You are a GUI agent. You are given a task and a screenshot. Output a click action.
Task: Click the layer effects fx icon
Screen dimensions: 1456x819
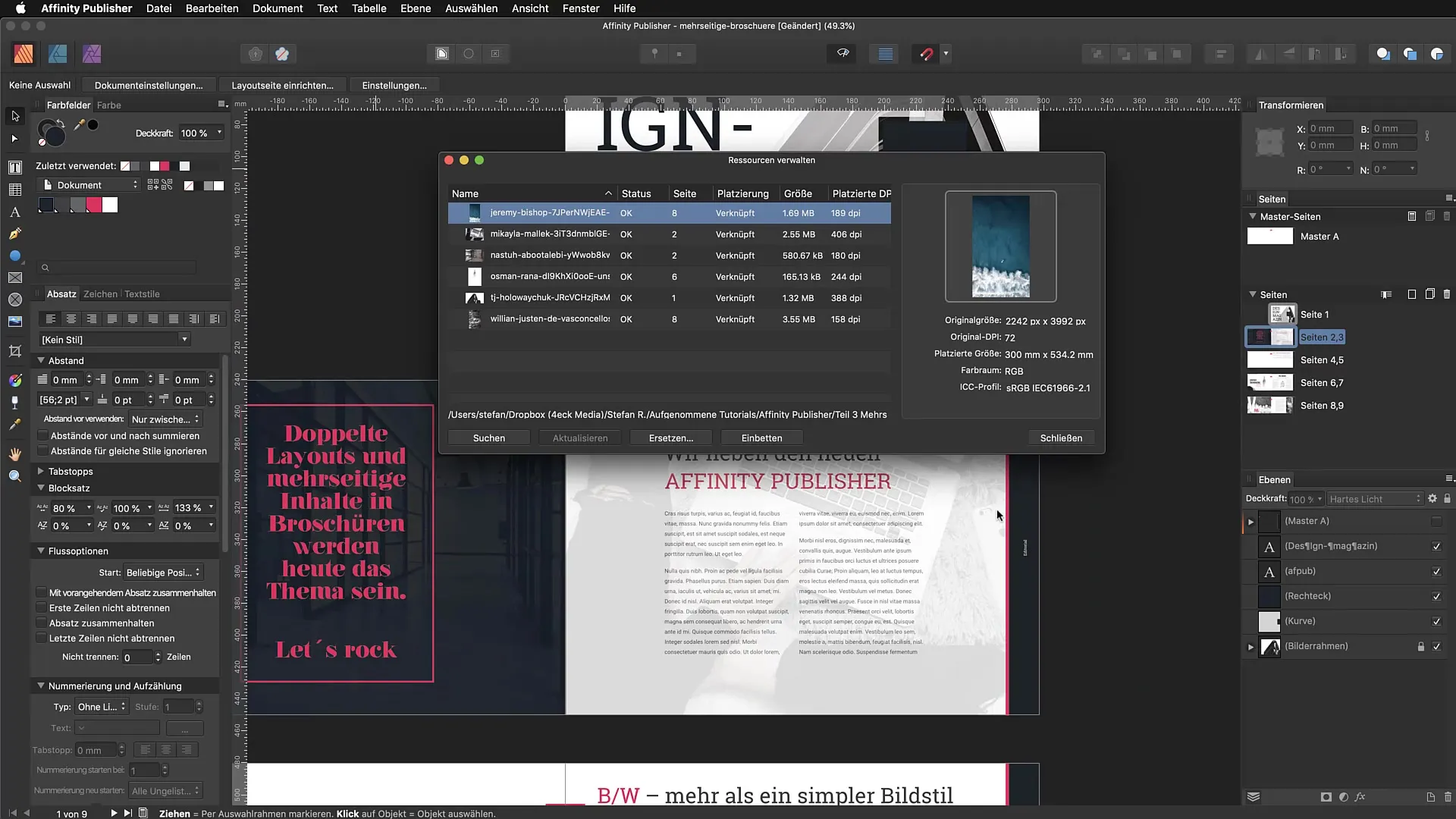[x=1360, y=797]
